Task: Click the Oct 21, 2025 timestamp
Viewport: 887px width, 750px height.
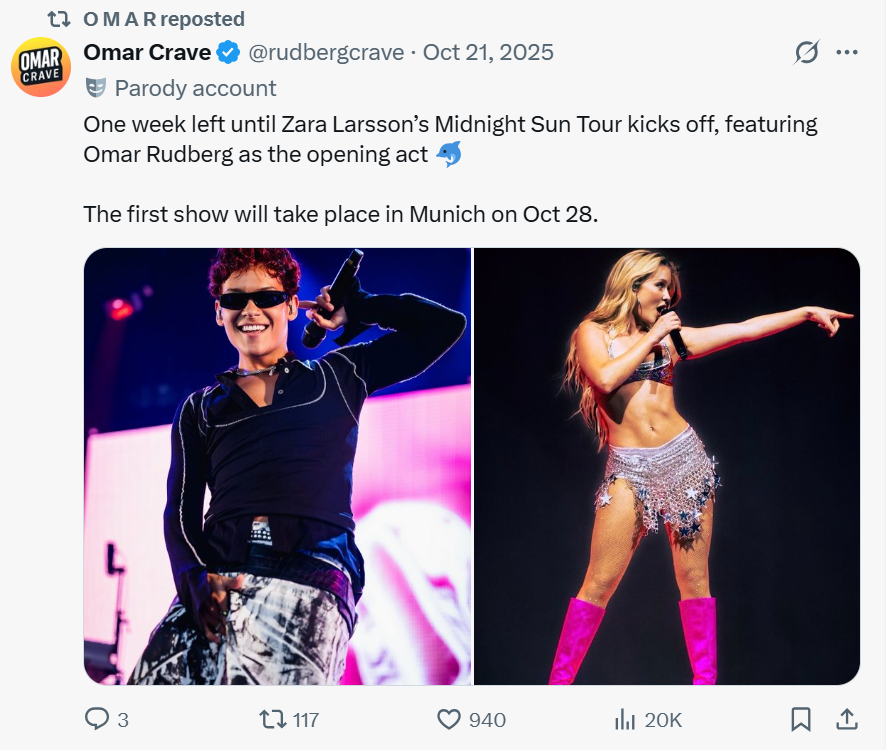Action: tap(488, 52)
